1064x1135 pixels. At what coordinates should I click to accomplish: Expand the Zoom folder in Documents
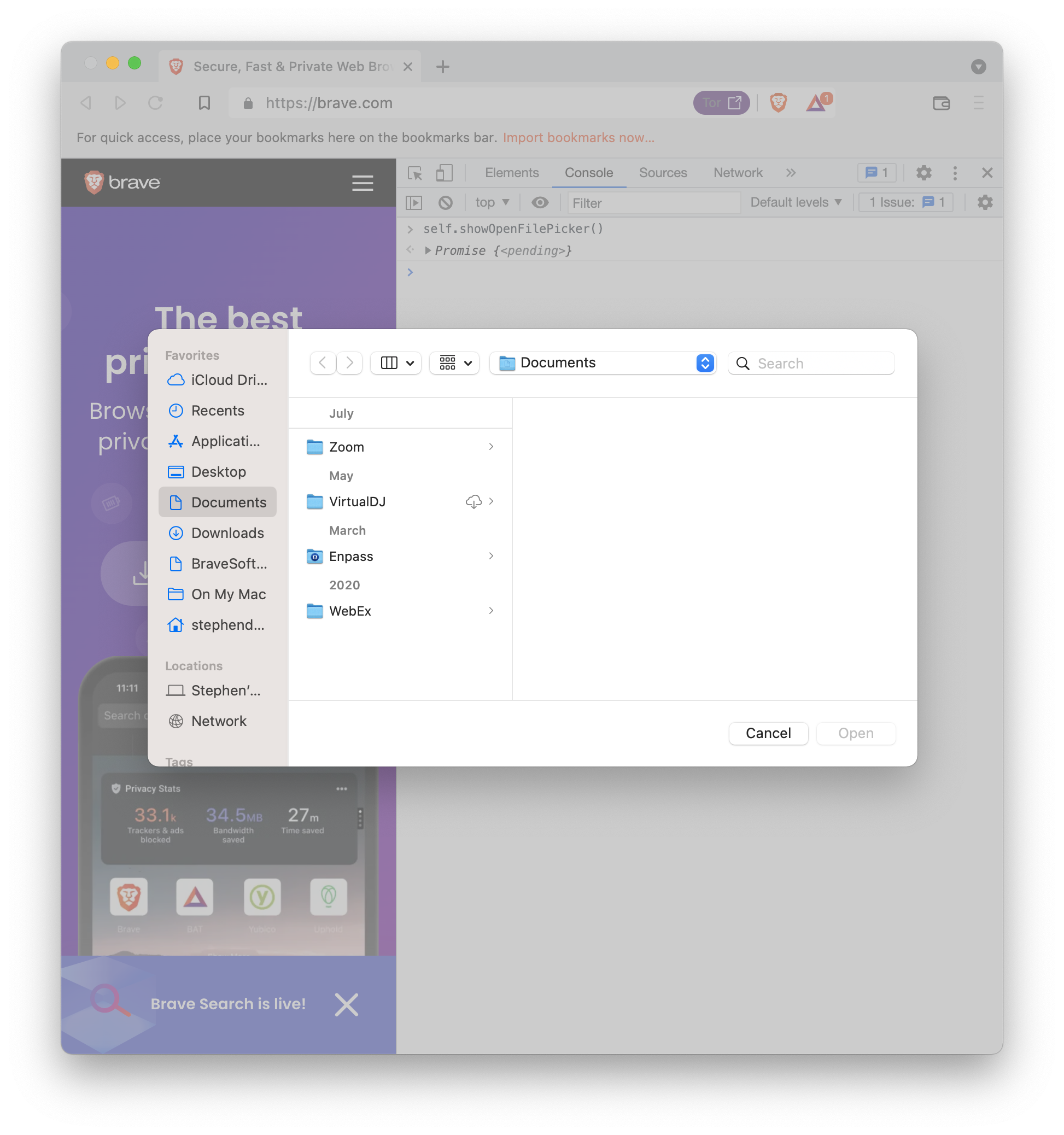[491, 447]
